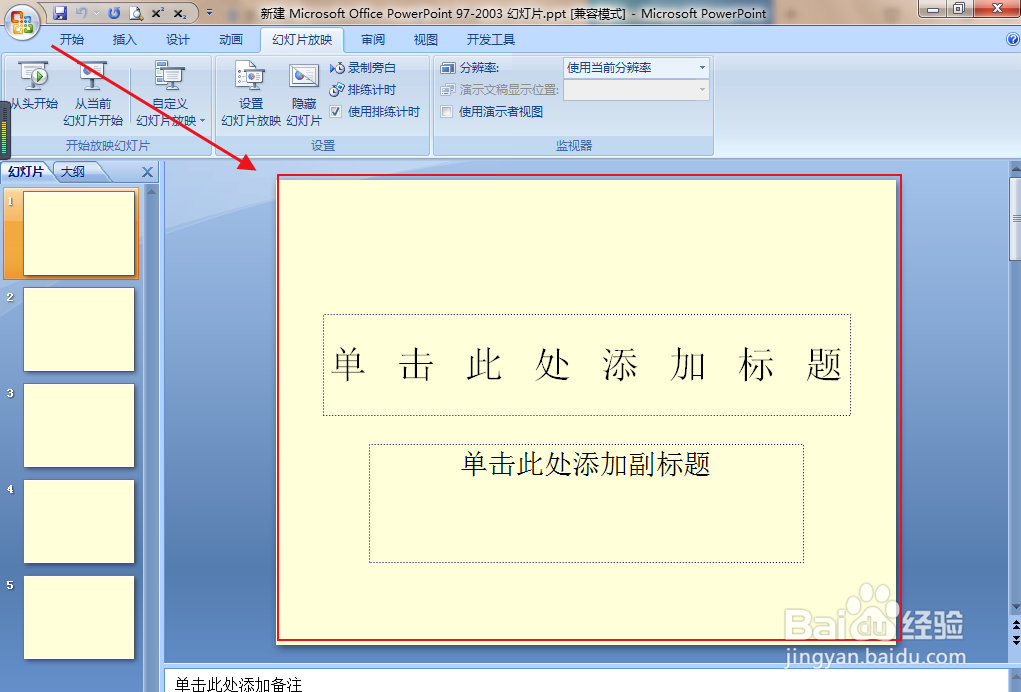Select slide 1 thumbnail
The width and height of the screenshot is (1021, 692).
(x=79, y=233)
